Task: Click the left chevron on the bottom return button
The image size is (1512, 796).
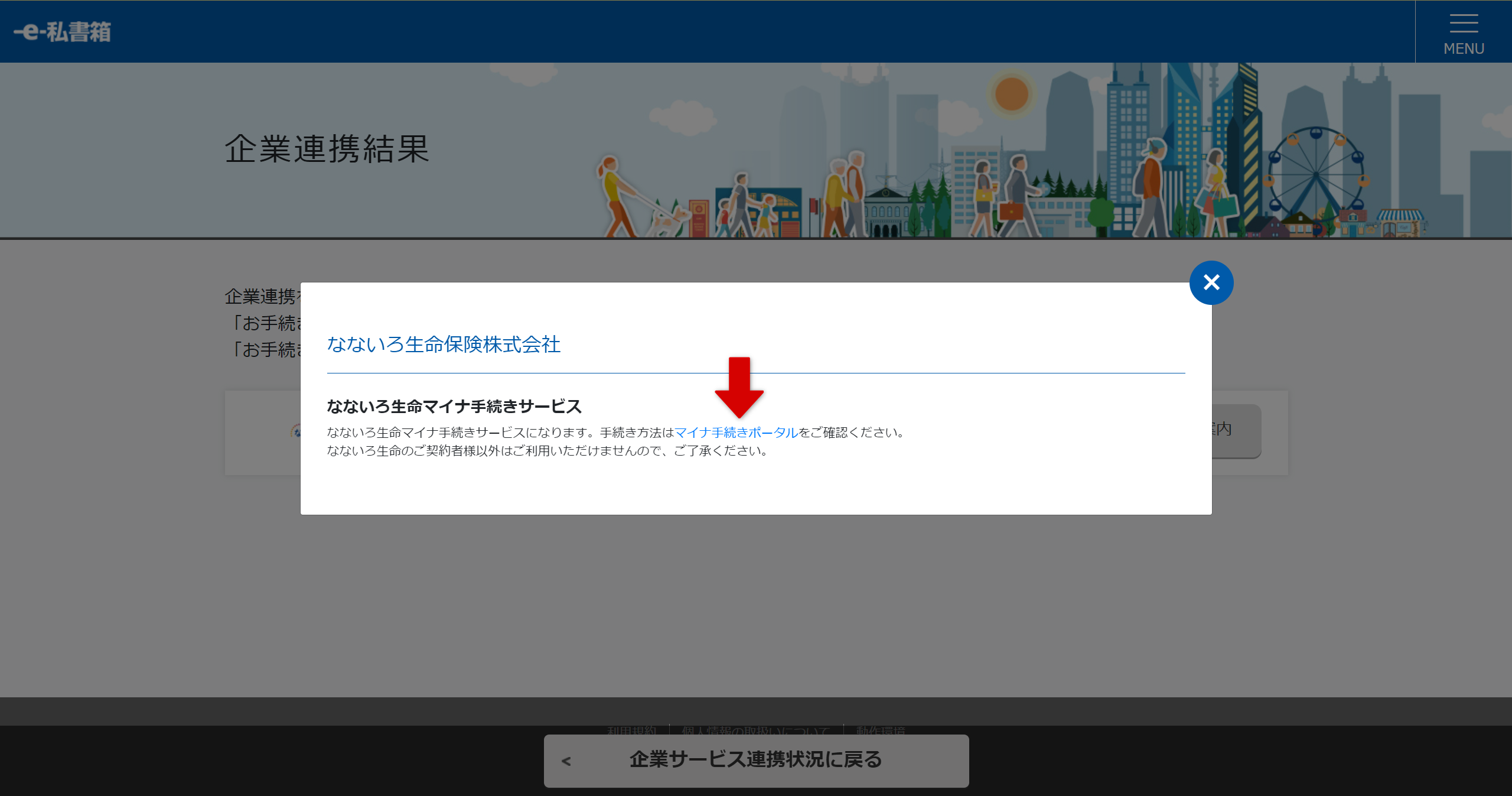Action: 566,761
